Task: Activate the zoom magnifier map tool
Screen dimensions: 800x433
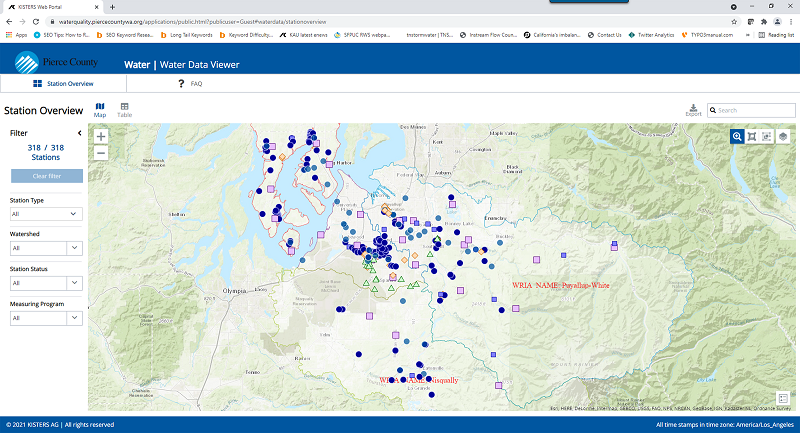Action: (x=737, y=136)
